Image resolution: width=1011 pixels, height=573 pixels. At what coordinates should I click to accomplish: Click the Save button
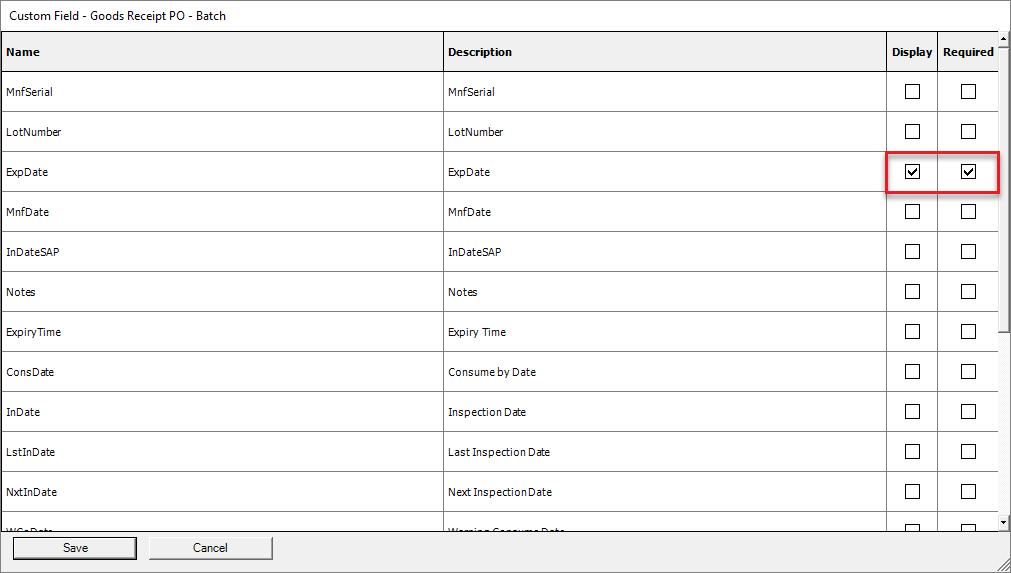pos(75,548)
